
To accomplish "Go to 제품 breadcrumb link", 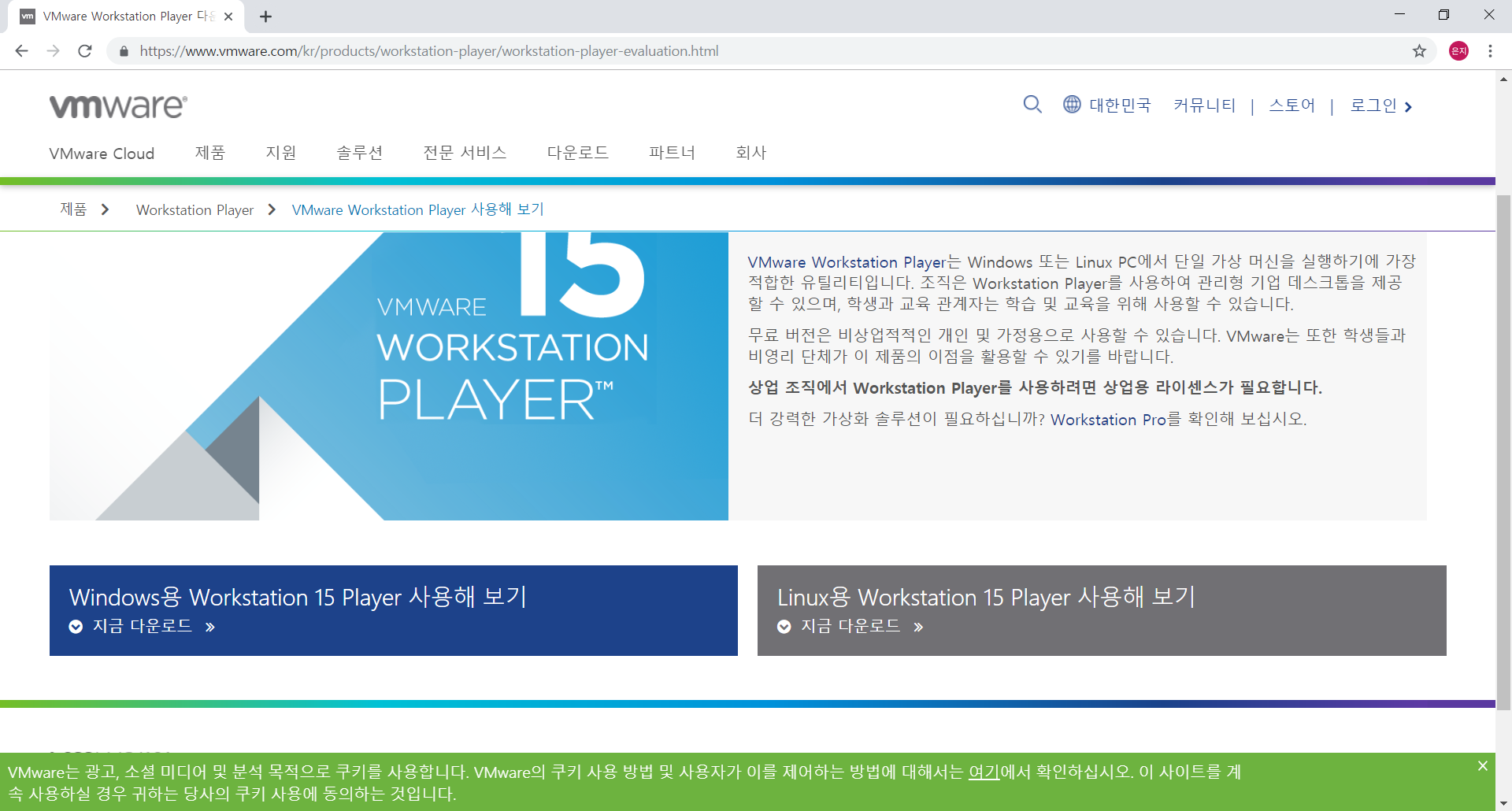I will [73, 209].
